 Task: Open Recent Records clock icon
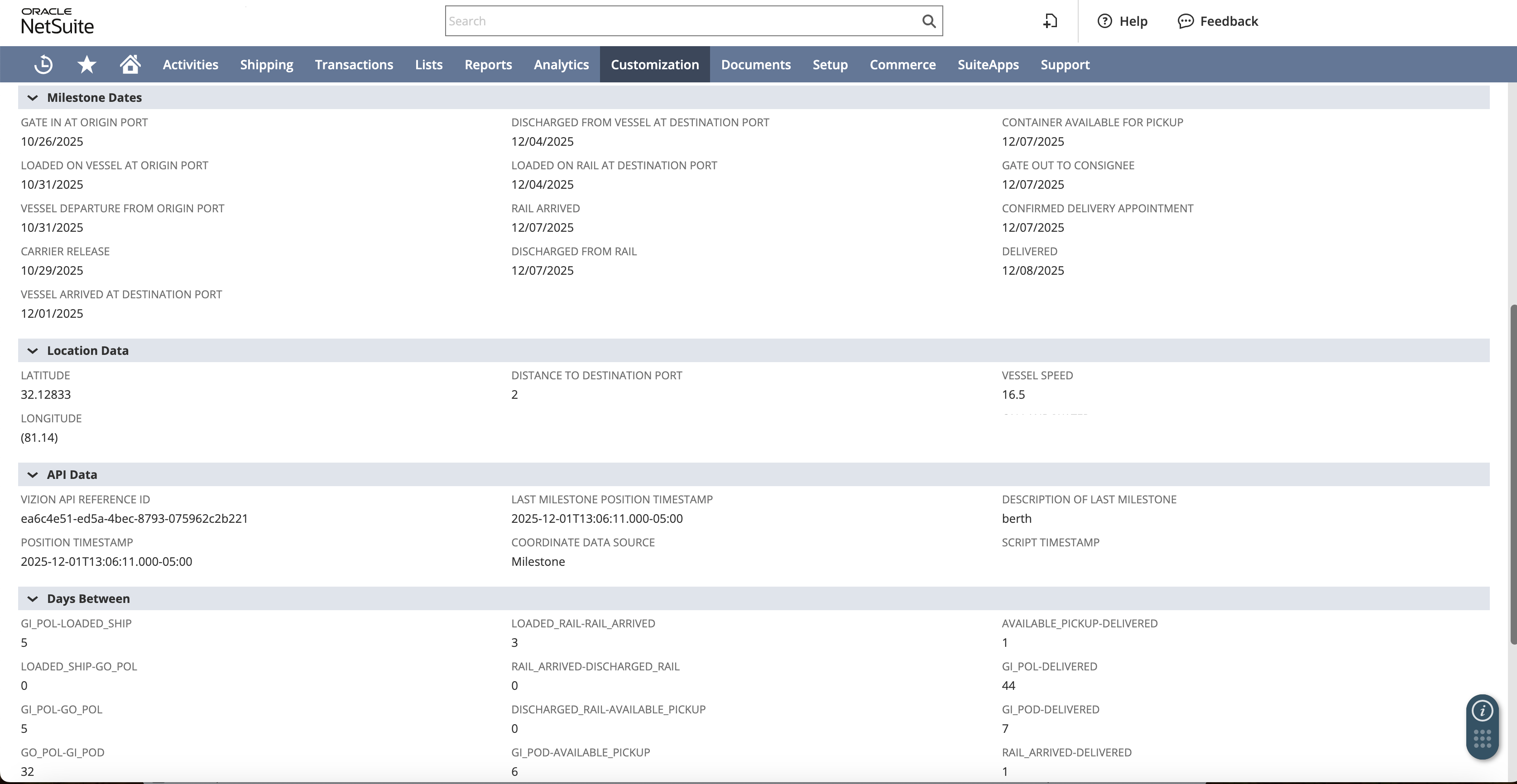[43, 64]
